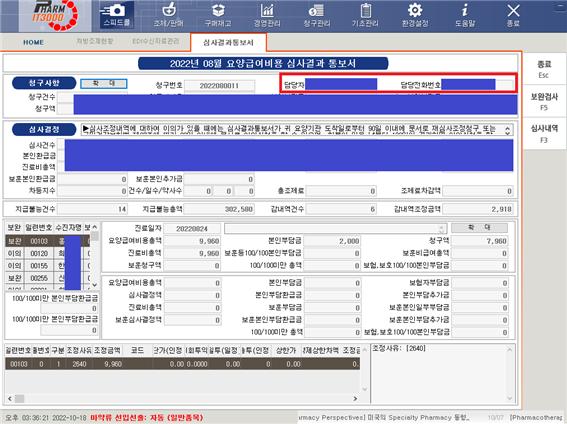
Task: Select patient row 00120 in list
Action: [x=47, y=253]
